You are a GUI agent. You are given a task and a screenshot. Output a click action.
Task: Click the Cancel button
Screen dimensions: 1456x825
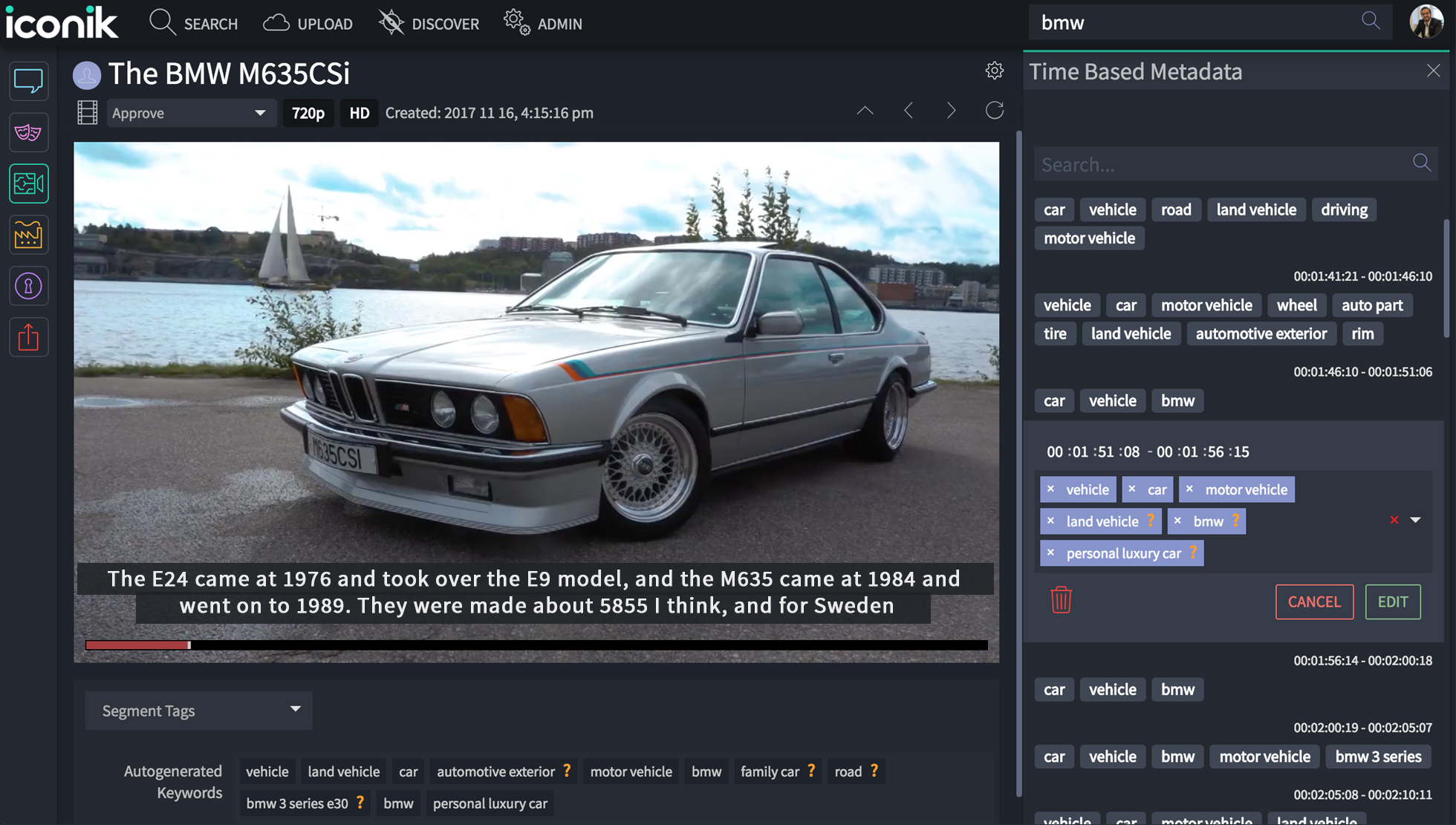(1313, 601)
